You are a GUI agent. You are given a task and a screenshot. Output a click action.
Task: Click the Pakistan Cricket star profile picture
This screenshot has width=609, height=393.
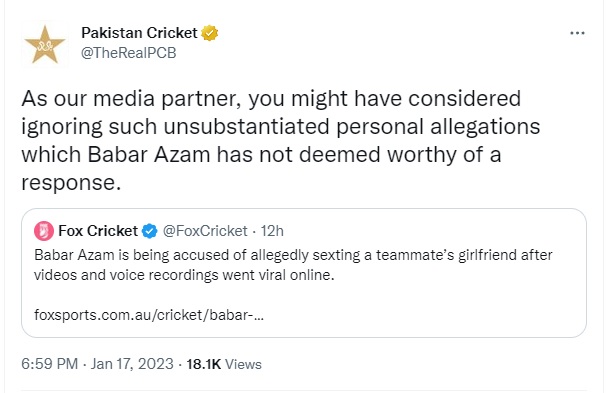click(x=45, y=45)
